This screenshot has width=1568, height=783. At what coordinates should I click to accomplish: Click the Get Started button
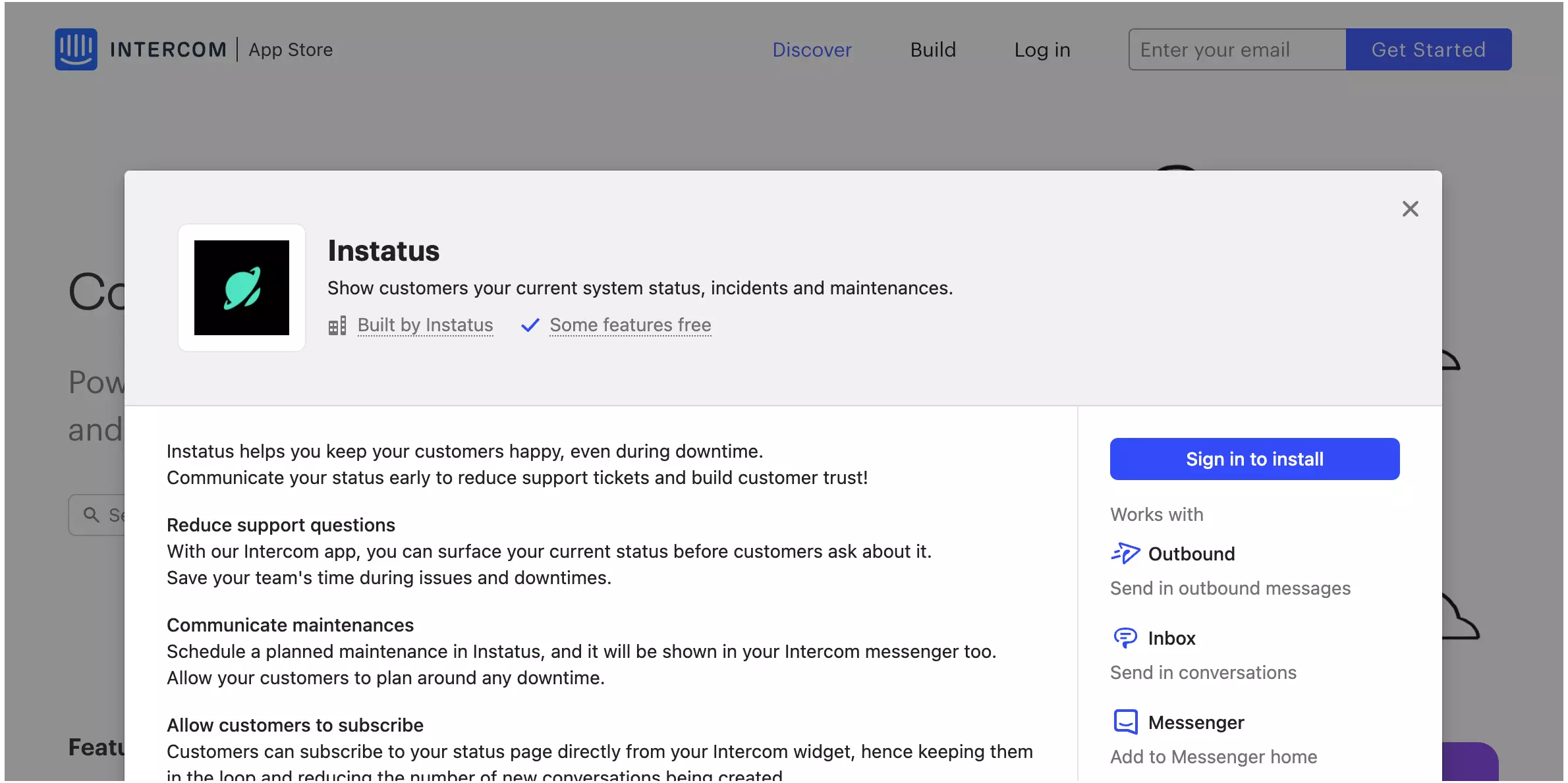point(1428,49)
